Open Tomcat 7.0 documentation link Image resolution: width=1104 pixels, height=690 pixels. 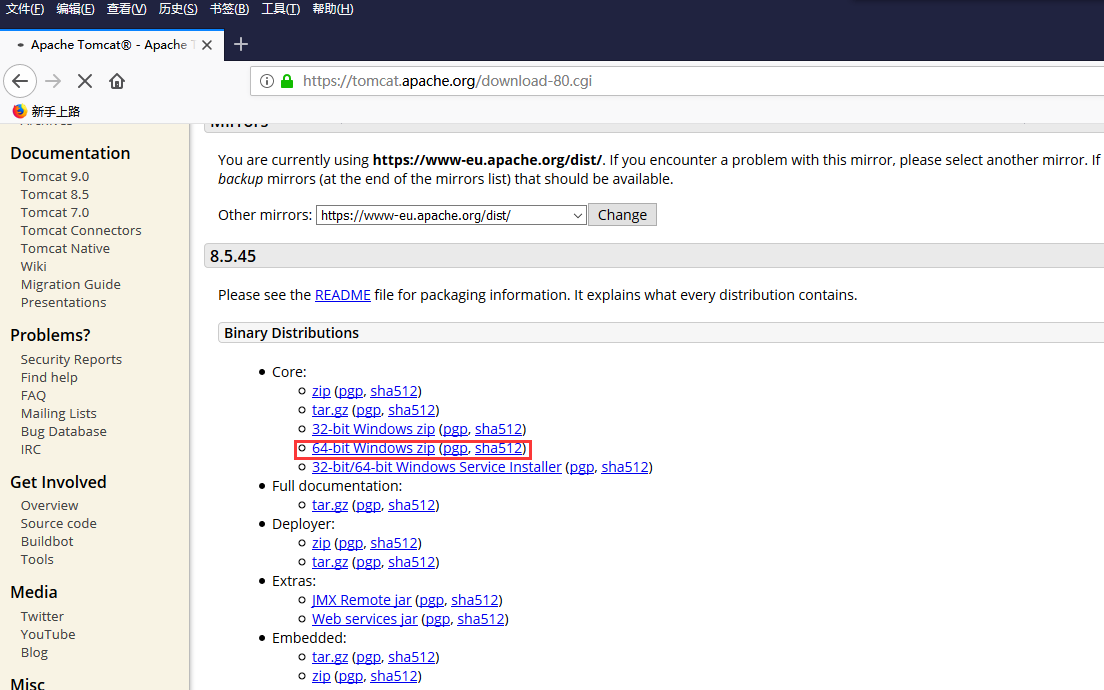[x=55, y=212]
